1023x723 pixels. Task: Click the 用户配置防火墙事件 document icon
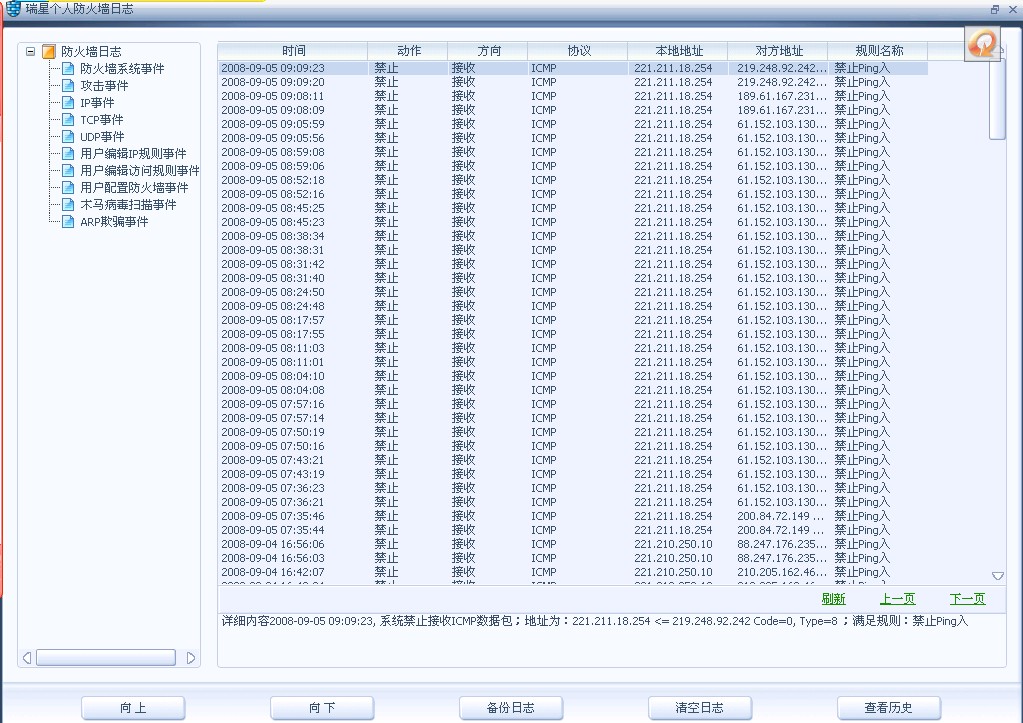pyautogui.click(x=68, y=187)
